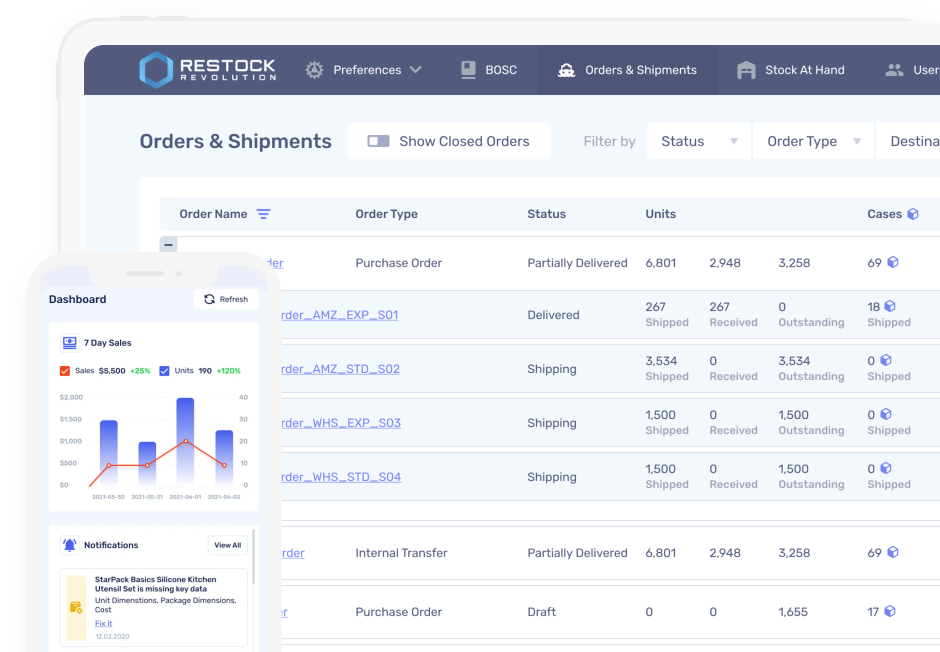940x652 pixels.
Task: Uncheck the Sales checkbox in 7 Day Sales
Action: pyautogui.click(x=65, y=371)
